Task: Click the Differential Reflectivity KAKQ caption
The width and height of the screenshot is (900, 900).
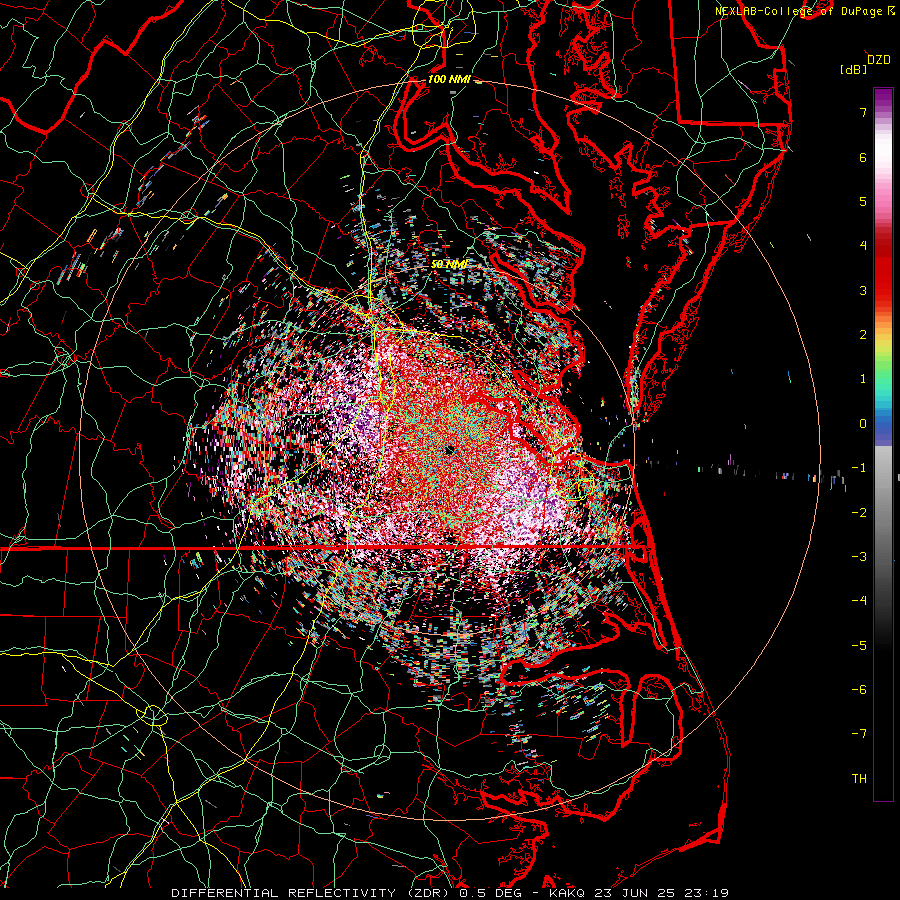Action: coord(450,893)
